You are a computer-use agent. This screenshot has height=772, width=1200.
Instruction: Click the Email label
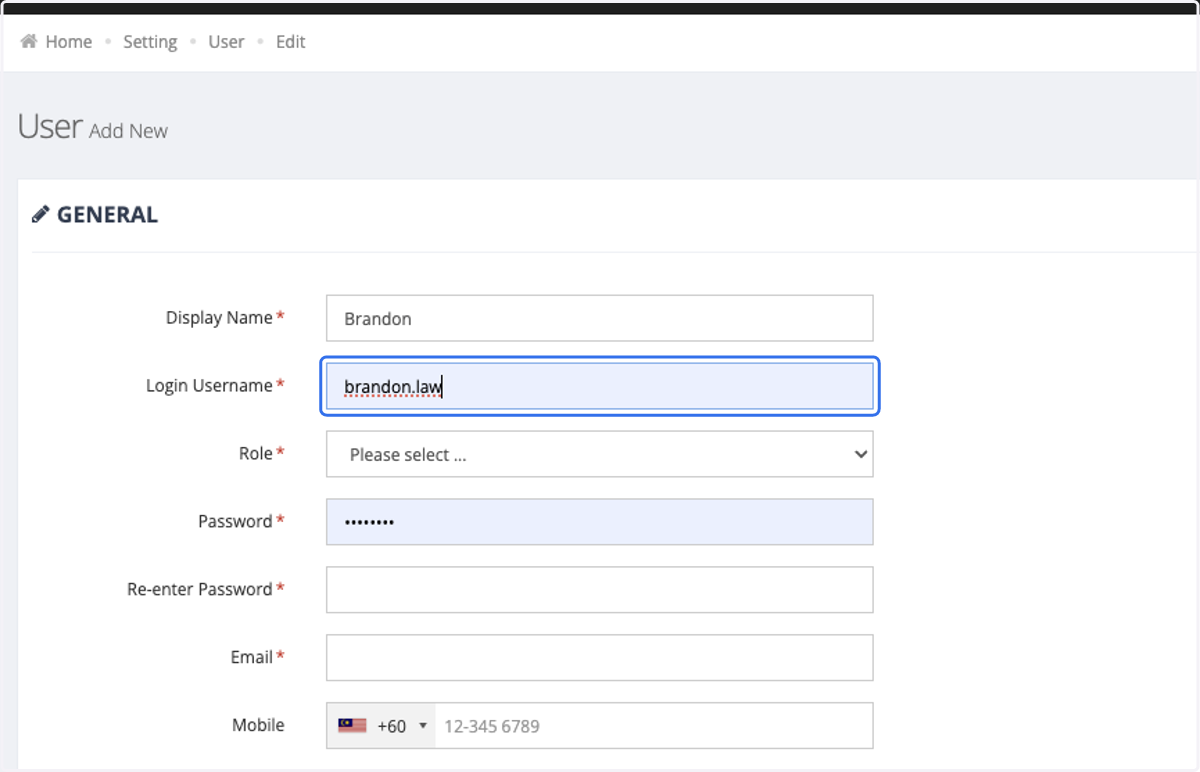pos(251,657)
